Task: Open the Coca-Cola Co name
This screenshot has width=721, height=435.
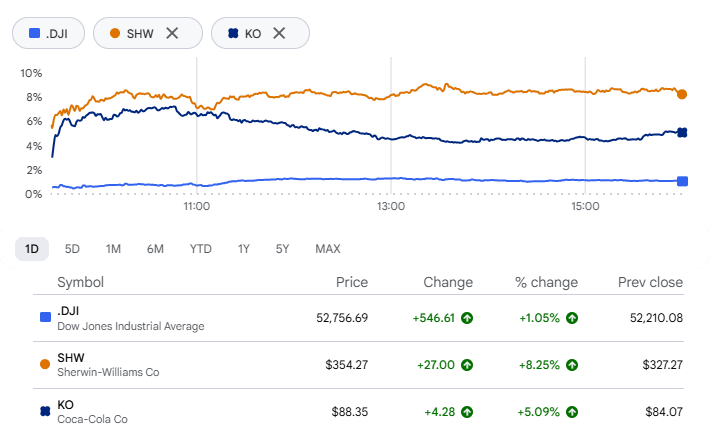Action: click(x=92, y=419)
